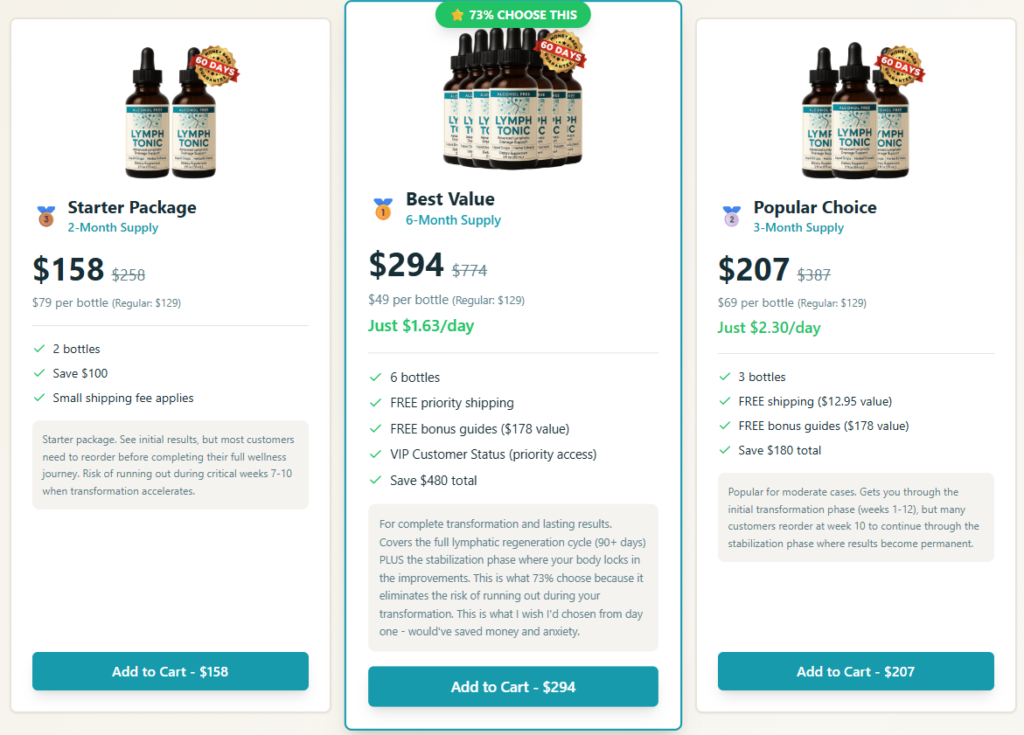Click the 60 Days badge on six-bottle image
This screenshot has height=735, width=1024.
click(561, 50)
